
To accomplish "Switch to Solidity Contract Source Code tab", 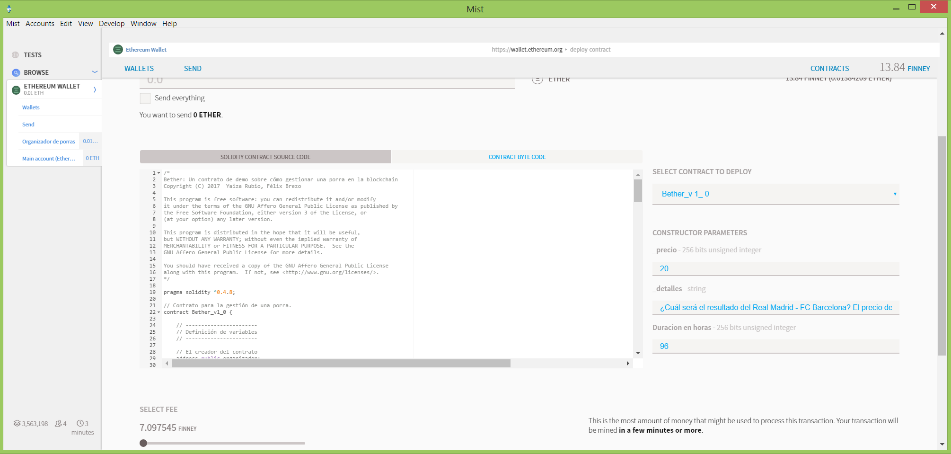I will (x=265, y=156).
